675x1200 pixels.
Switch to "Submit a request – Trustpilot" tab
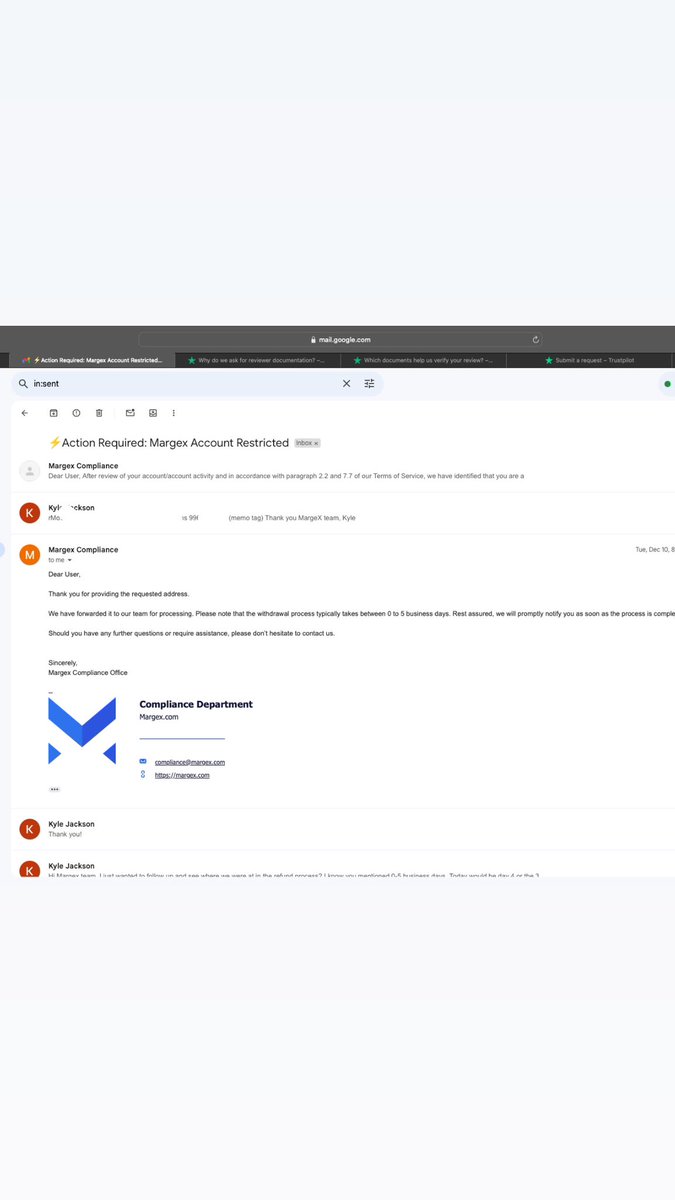(589, 360)
